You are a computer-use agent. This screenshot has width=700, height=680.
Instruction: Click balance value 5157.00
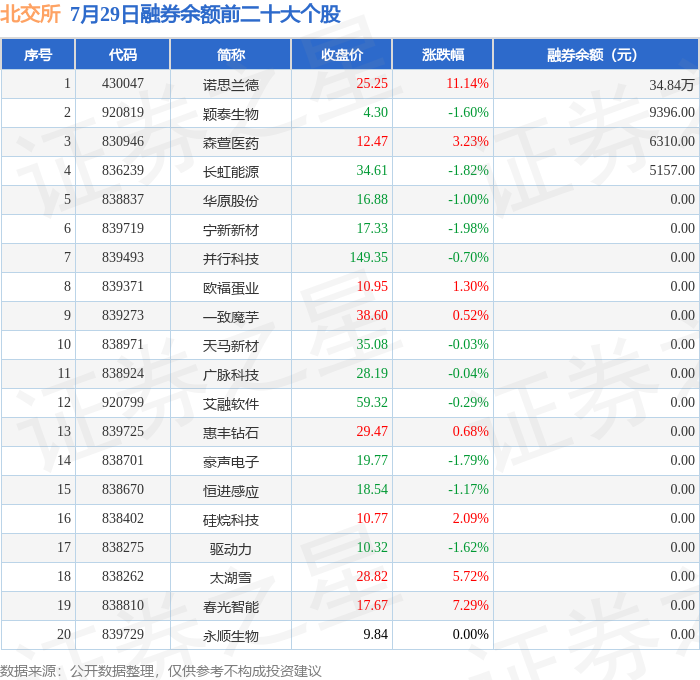pyautogui.click(x=672, y=171)
